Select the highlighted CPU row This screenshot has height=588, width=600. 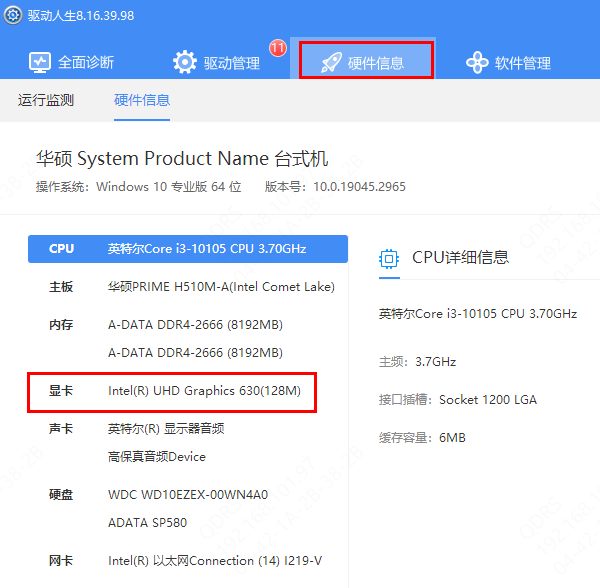(188, 248)
